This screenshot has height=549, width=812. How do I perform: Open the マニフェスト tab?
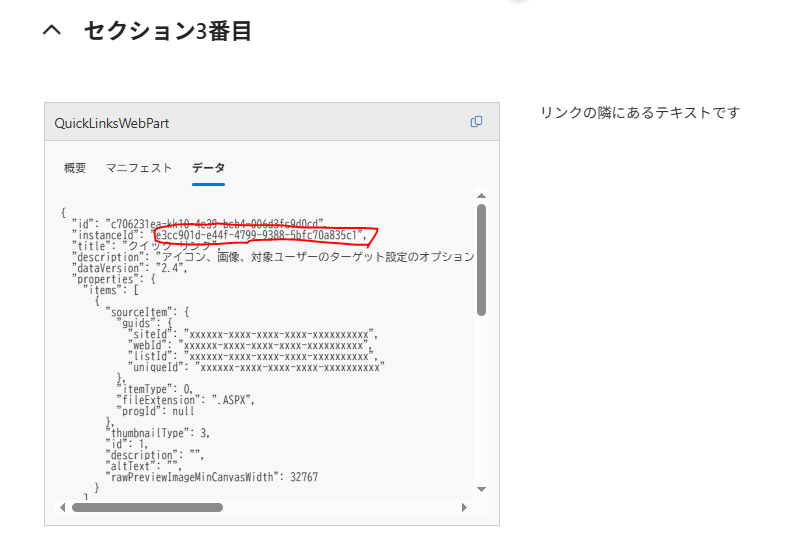139,168
